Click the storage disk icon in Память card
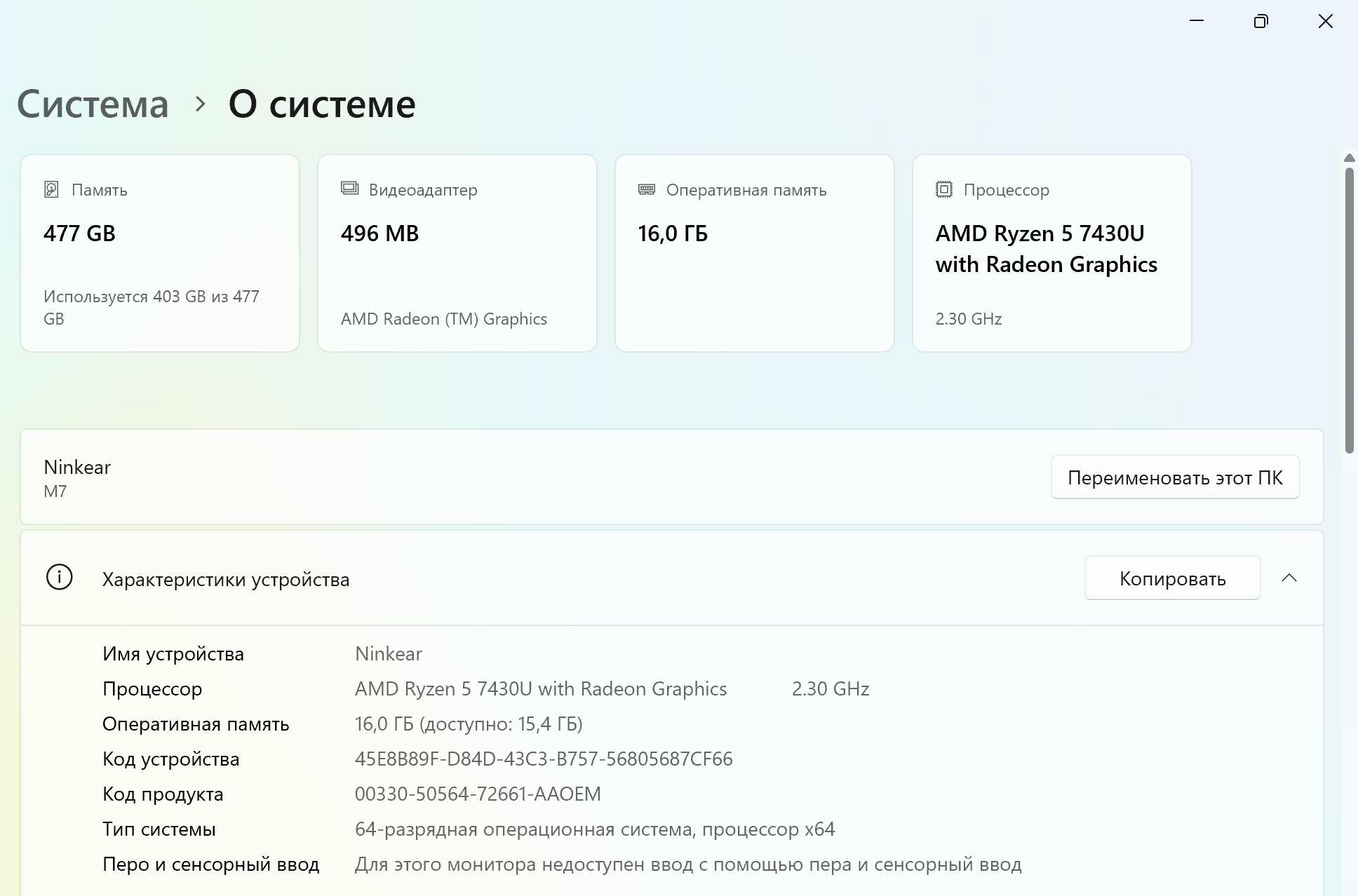 coord(51,189)
